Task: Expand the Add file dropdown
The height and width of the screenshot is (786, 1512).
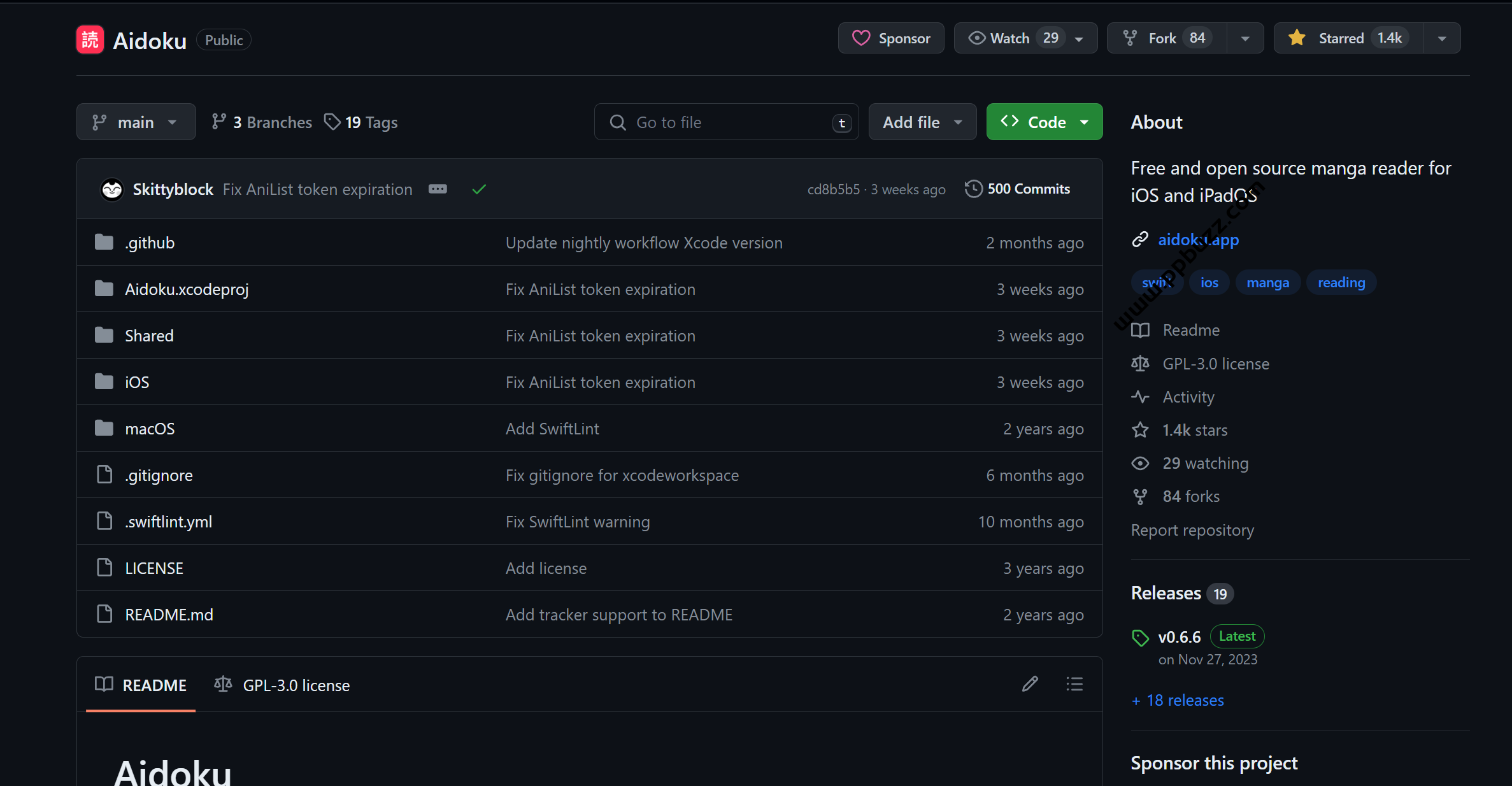Action: tap(922, 122)
